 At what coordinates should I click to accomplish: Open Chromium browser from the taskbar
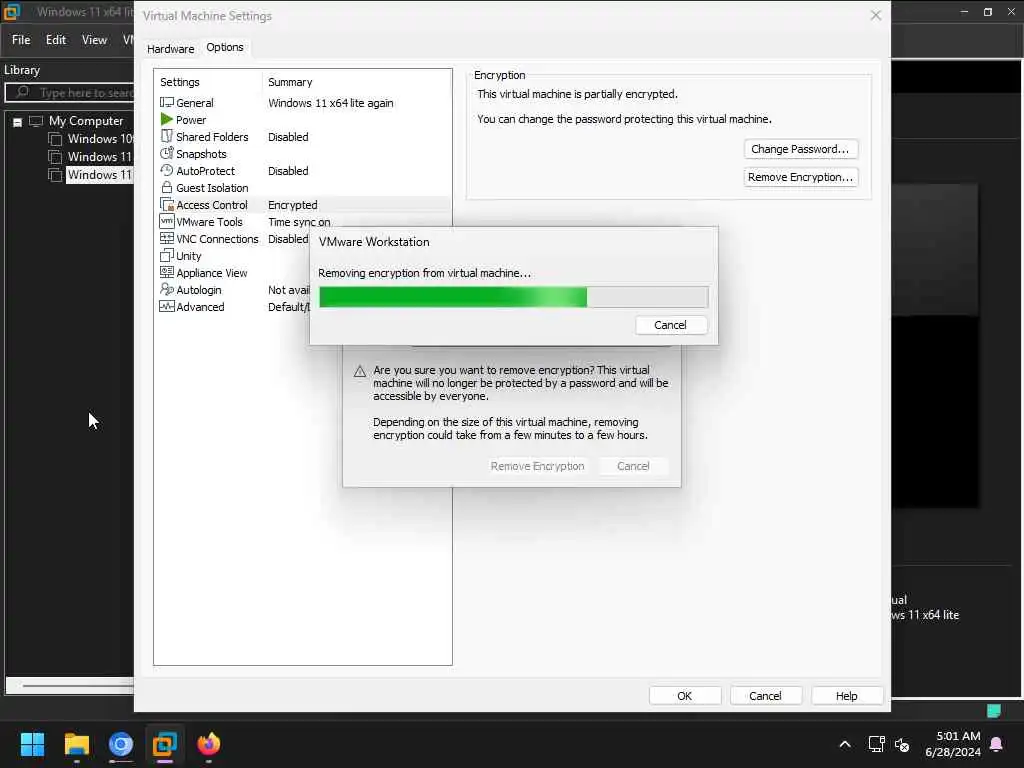[121, 744]
